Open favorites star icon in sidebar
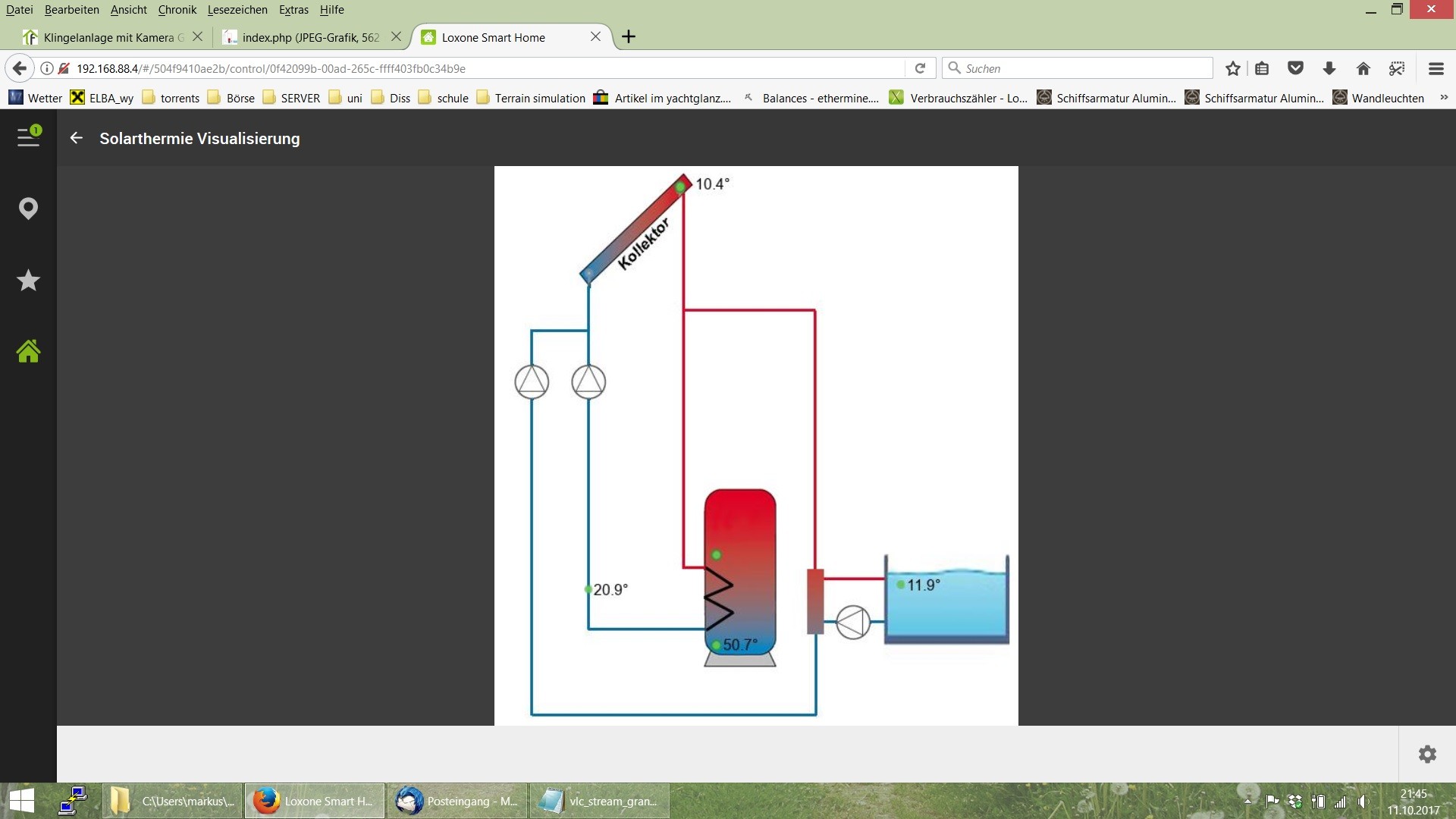This screenshot has height=819, width=1456. [28, 281]
